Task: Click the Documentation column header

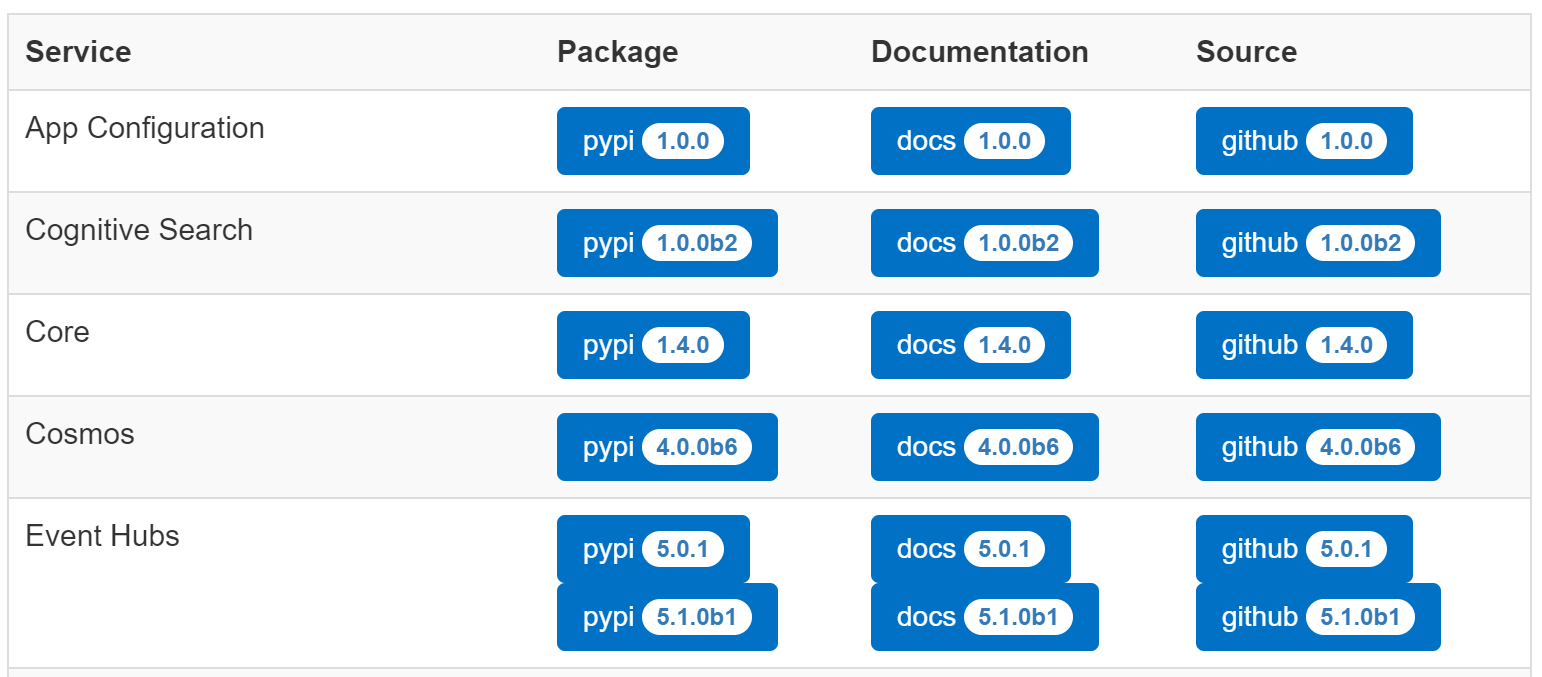Action: click(x=979, y=51)
